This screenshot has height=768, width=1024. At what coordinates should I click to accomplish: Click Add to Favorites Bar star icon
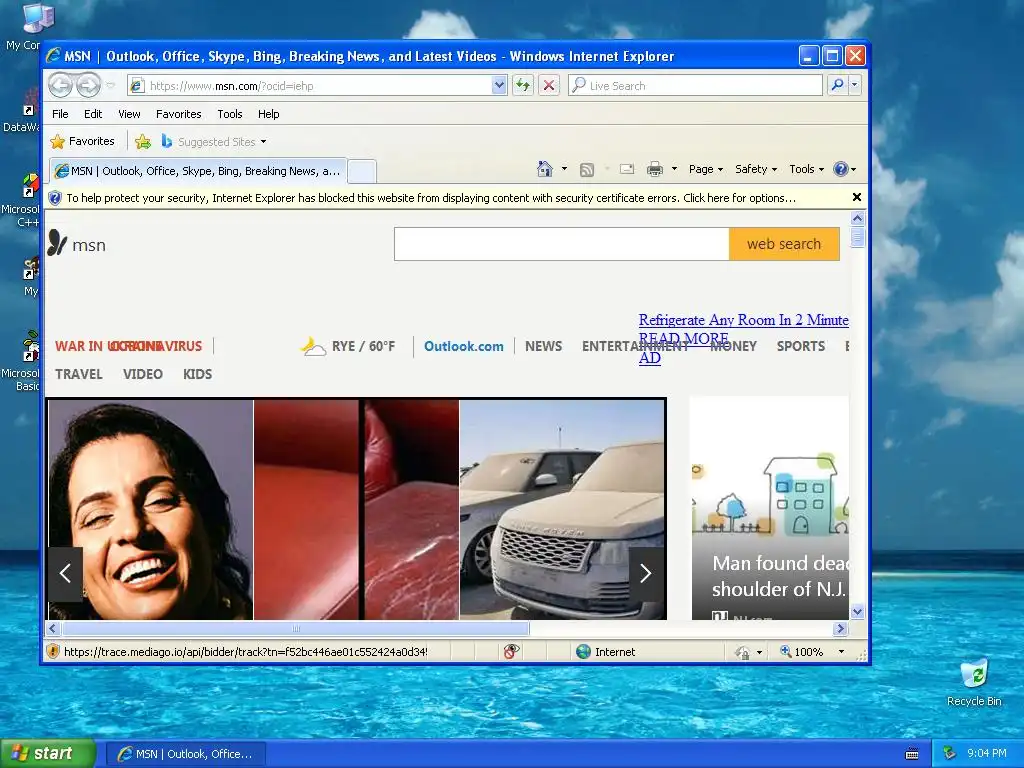(143, 141)
